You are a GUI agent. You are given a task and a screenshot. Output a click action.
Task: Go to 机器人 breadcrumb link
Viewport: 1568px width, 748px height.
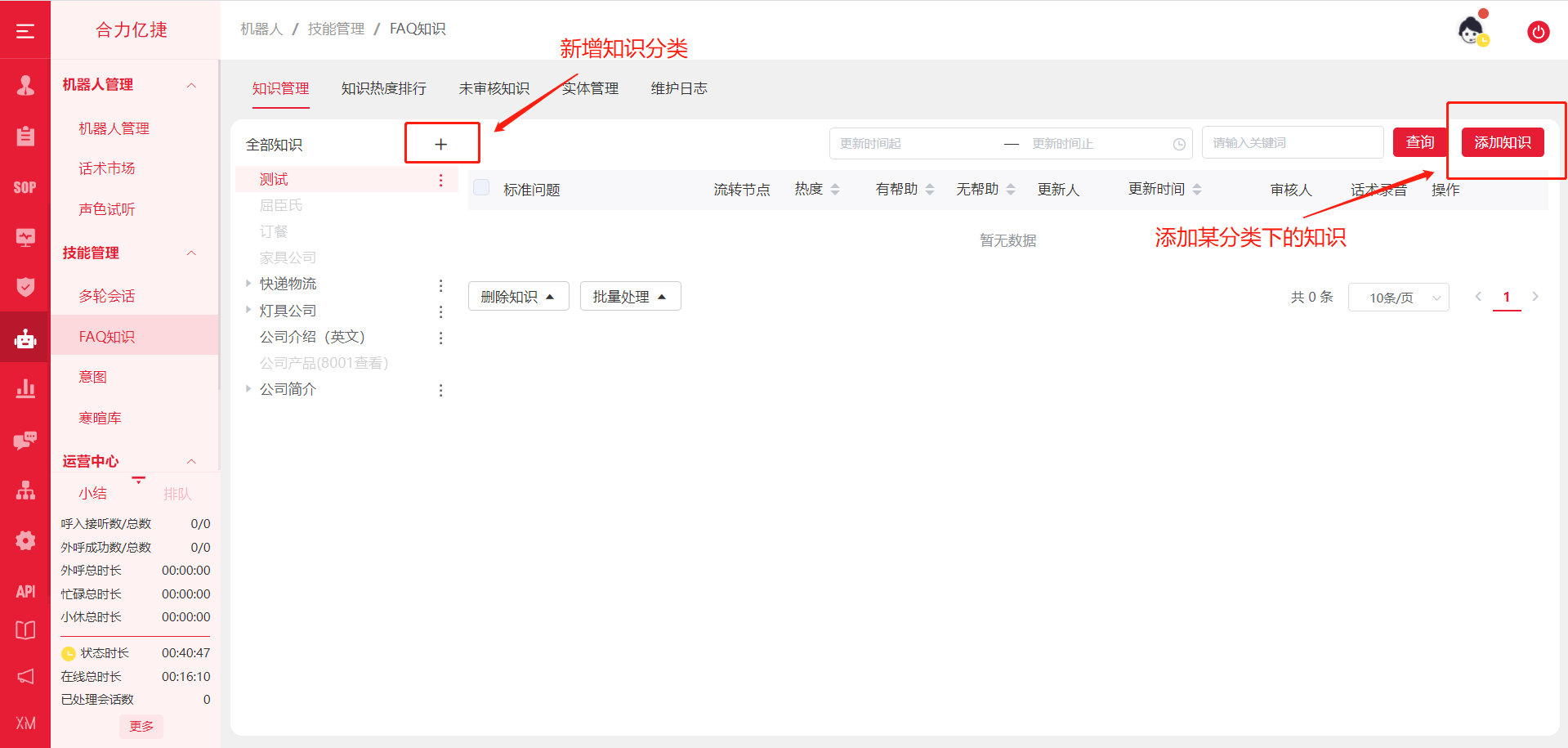261,29
